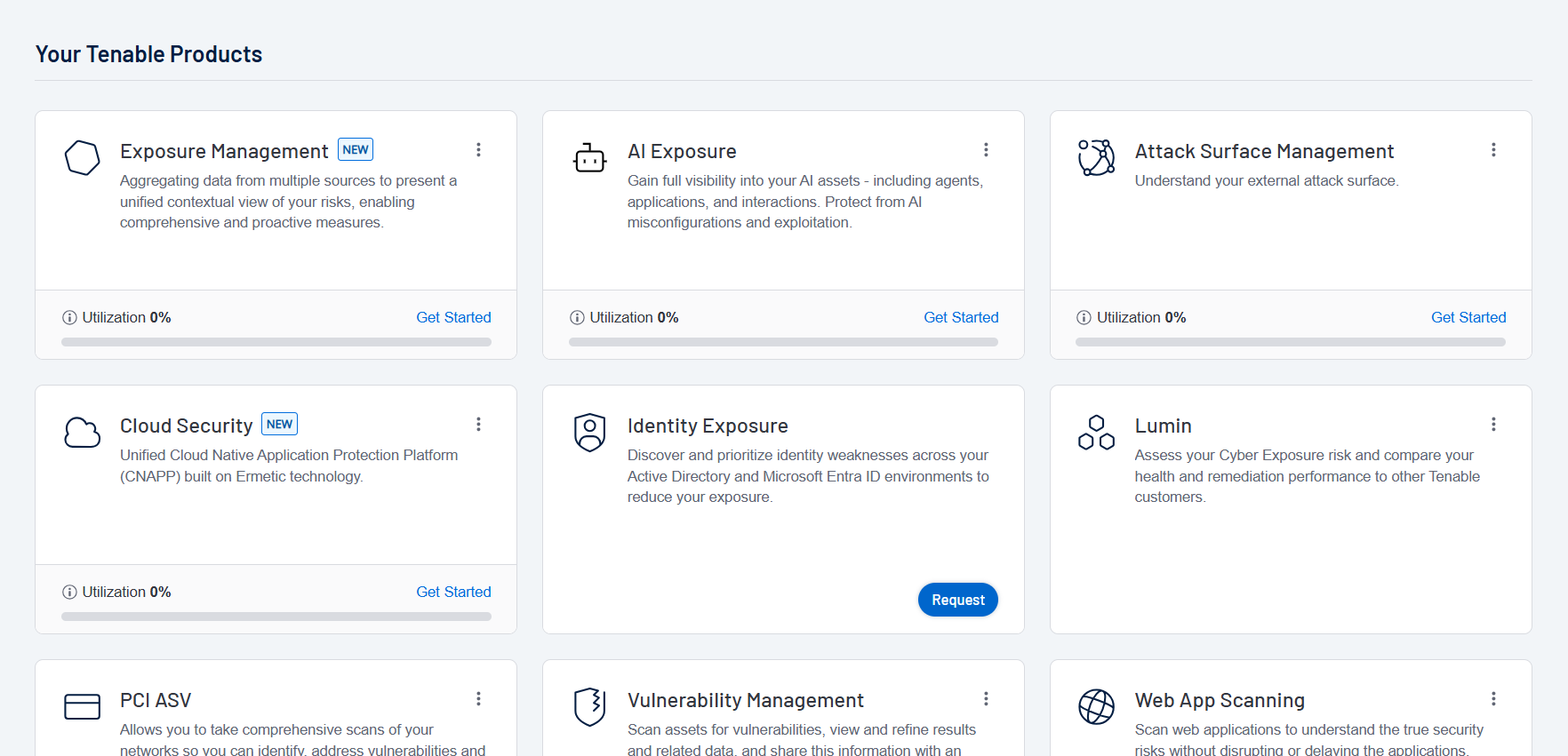The height and width of the screenshot is (756, 1568).
Task: Open the AI Exposure three-dot menu
Action: (986, 150)
